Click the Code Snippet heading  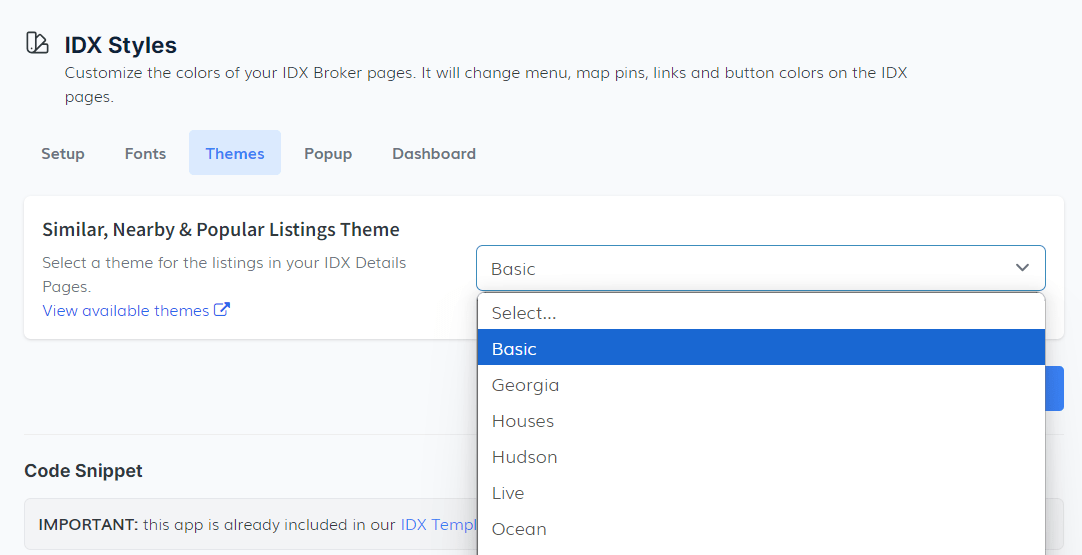click(84, 470)
